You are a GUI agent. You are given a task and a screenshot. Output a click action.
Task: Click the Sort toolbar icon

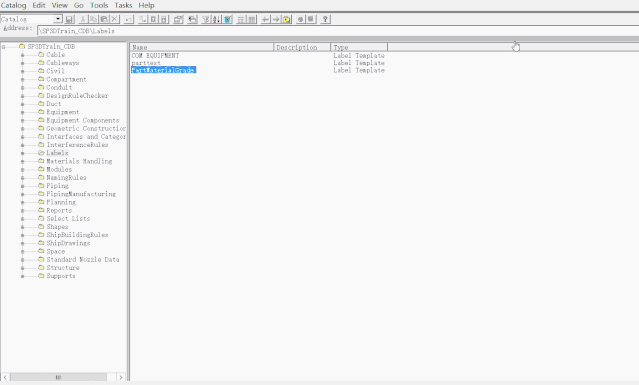[217, 19]
